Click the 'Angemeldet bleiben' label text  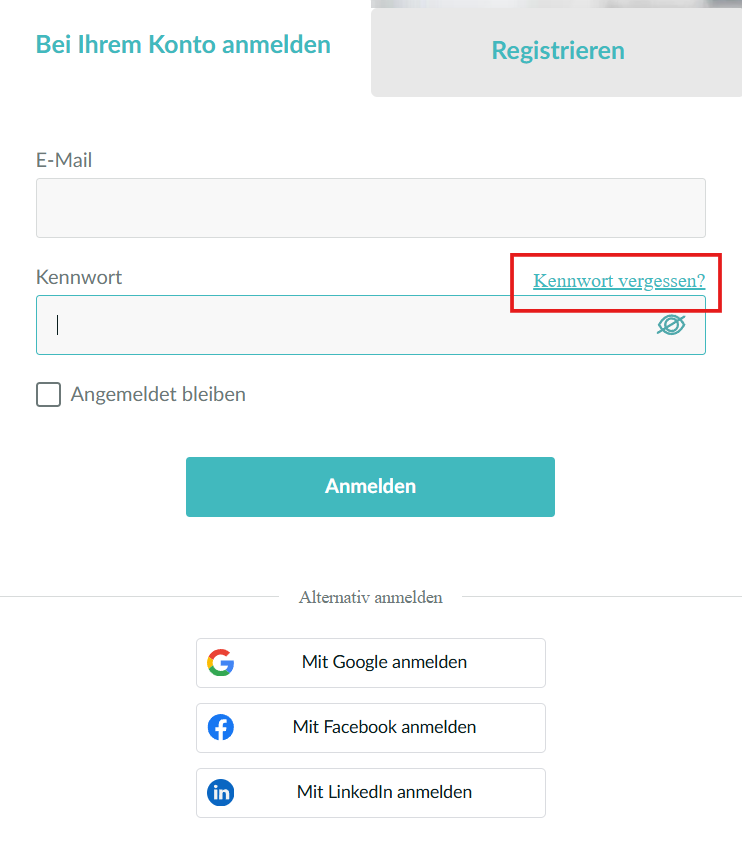pyautogui.click(x=158, y=394)
